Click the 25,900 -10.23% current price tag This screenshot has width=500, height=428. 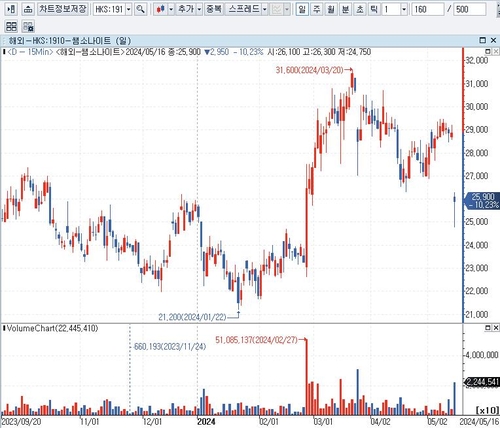(x=483, y=201)
